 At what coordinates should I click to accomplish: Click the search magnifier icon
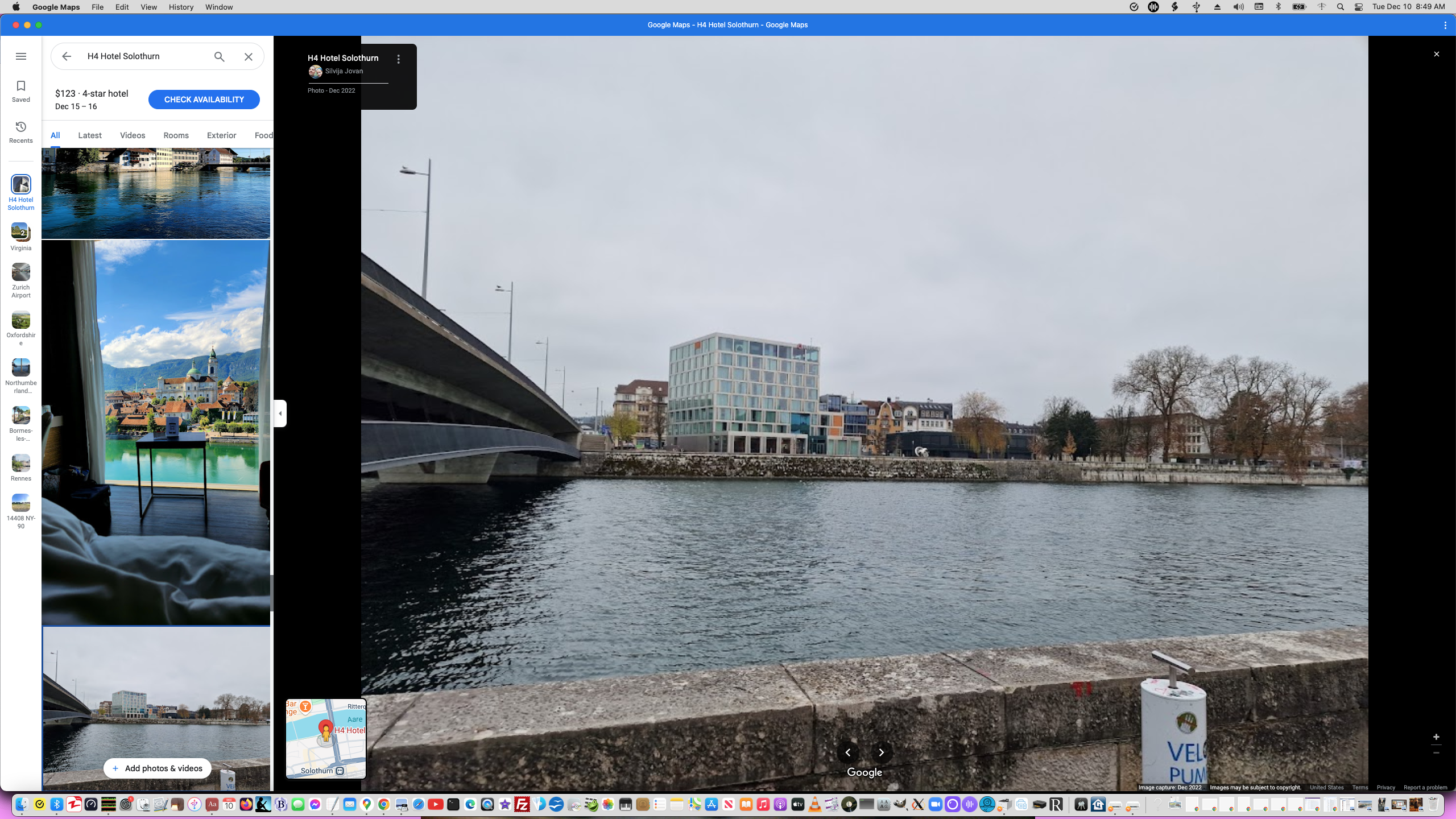(218, 56)
